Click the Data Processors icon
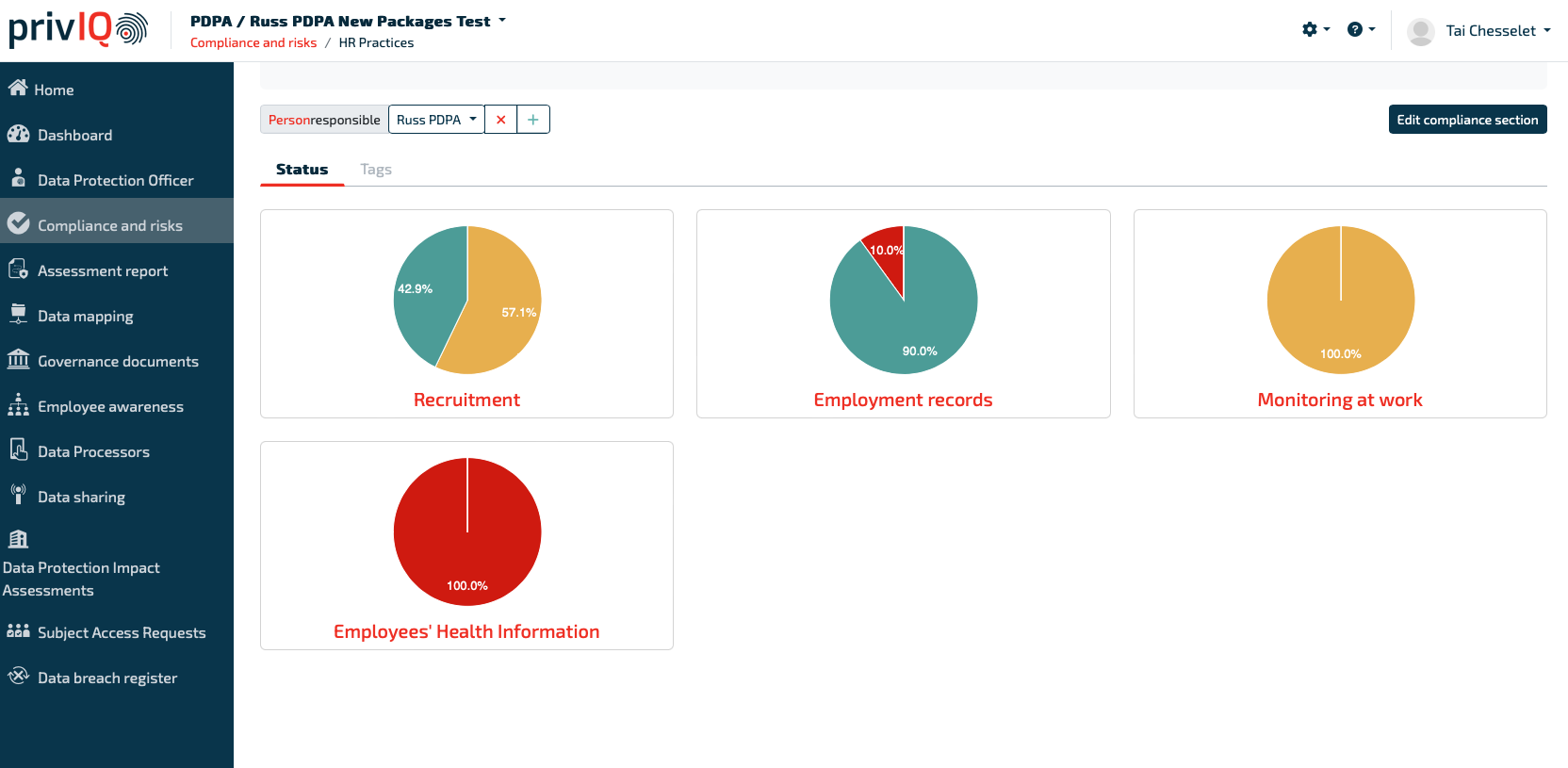This screenshot has width=1568, height=768. pos(18,449)
